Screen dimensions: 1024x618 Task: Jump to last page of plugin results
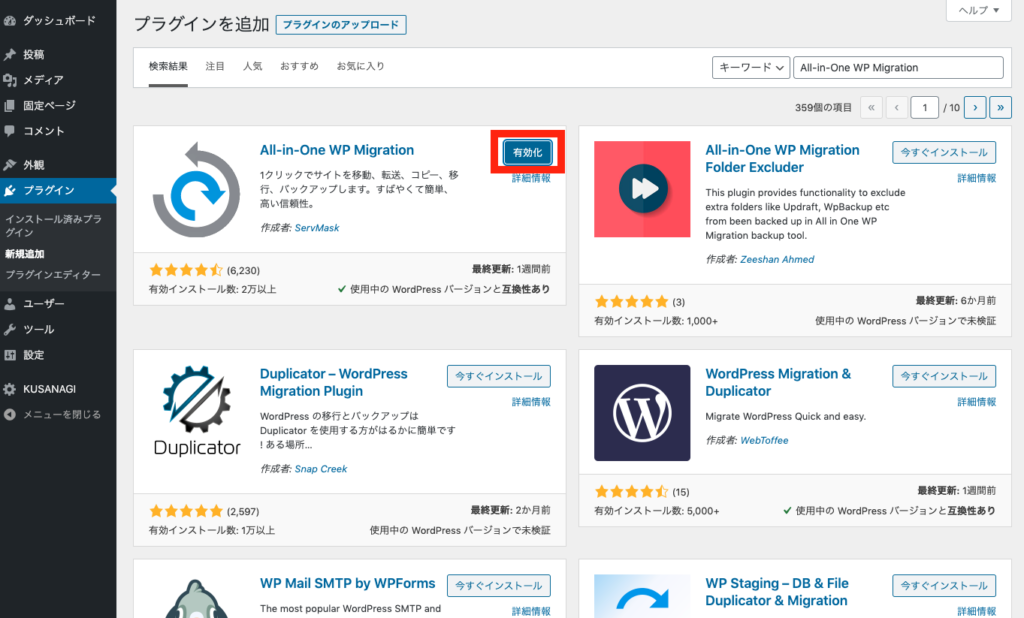coord(1000,108)
